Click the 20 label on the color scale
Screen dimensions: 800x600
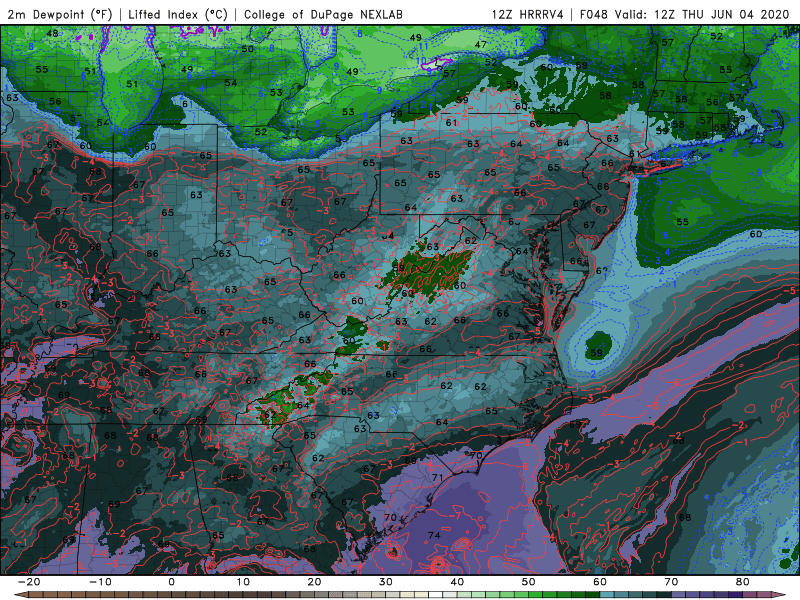pos(314,582)
